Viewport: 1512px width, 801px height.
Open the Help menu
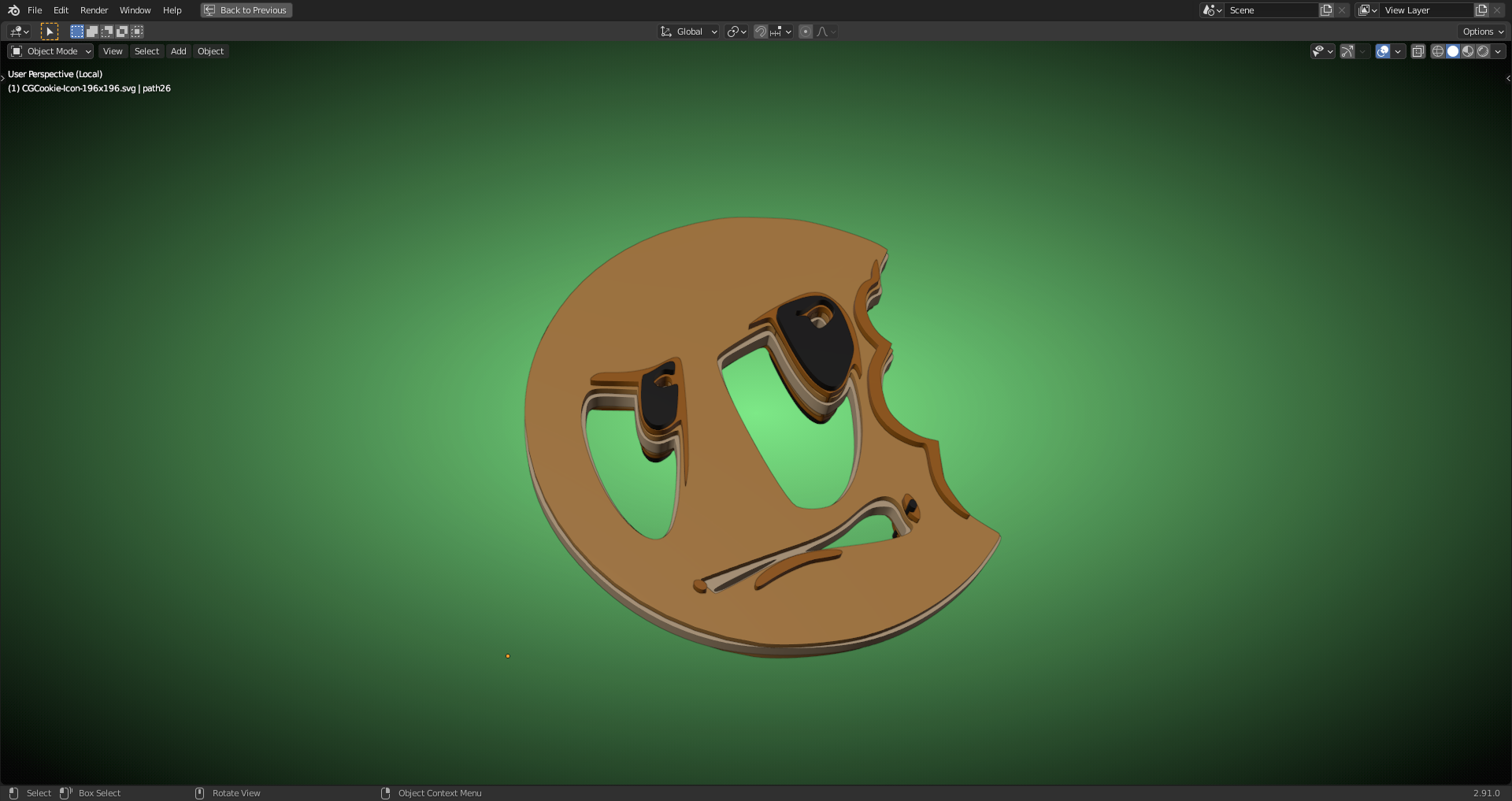[172, 10]
